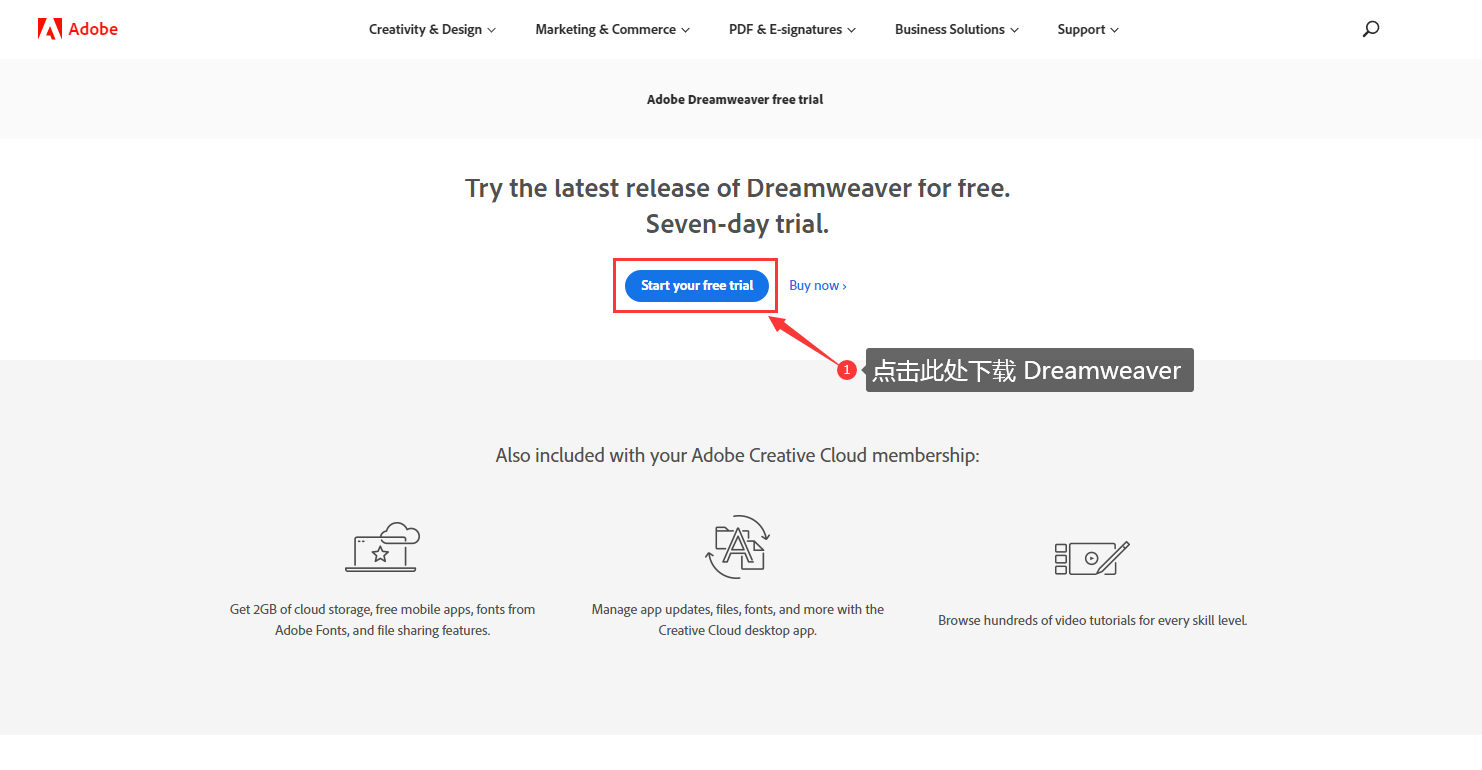Follow the Buy now link

click(x=818, y=285)
